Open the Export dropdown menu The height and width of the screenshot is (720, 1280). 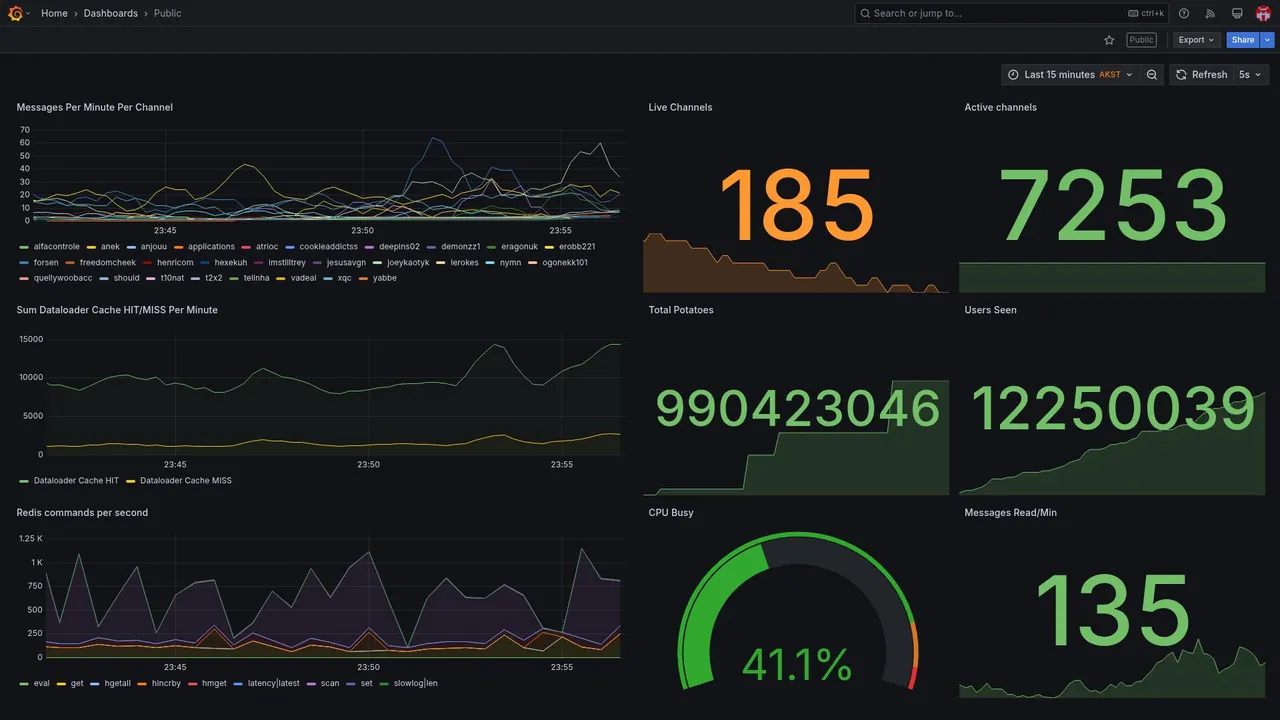[x=1196, y=40]
